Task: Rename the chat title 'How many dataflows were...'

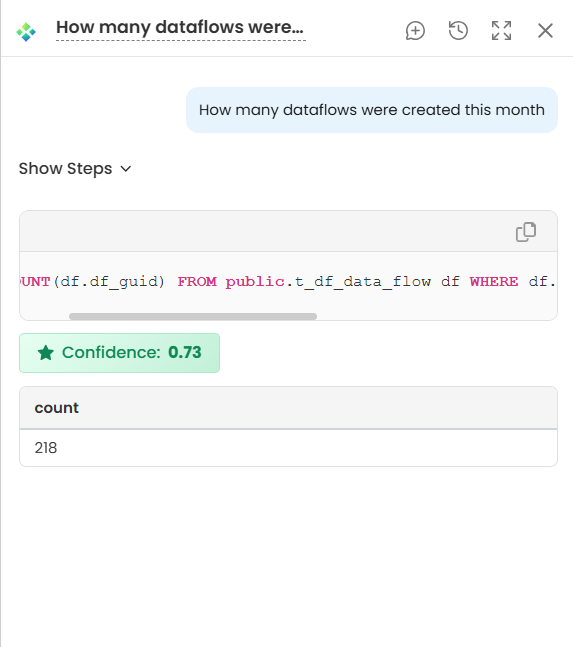Action: 180,28
